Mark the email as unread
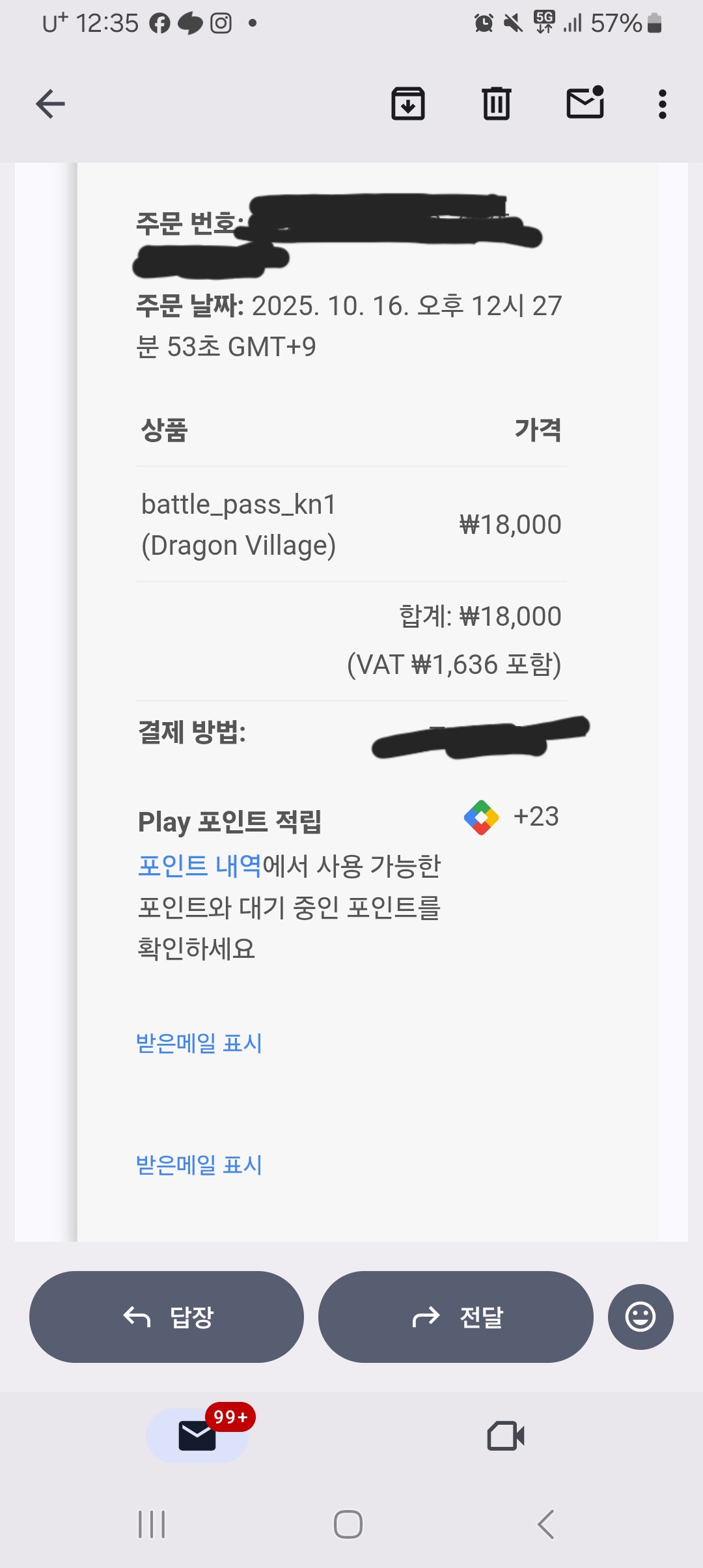Viewport: 703px width, 1568px height. click(585, 103)
